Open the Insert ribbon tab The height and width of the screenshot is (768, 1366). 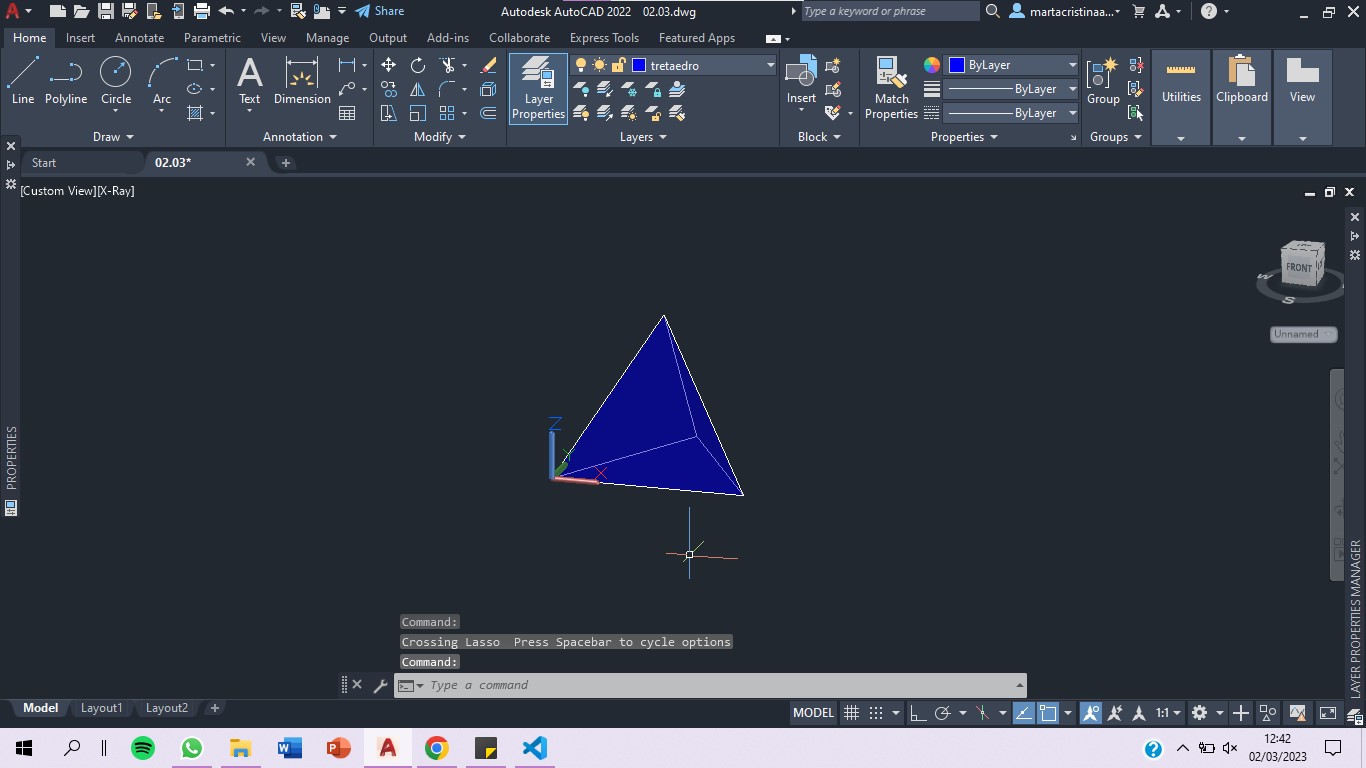pyautogui.click(x=80, y=38)
